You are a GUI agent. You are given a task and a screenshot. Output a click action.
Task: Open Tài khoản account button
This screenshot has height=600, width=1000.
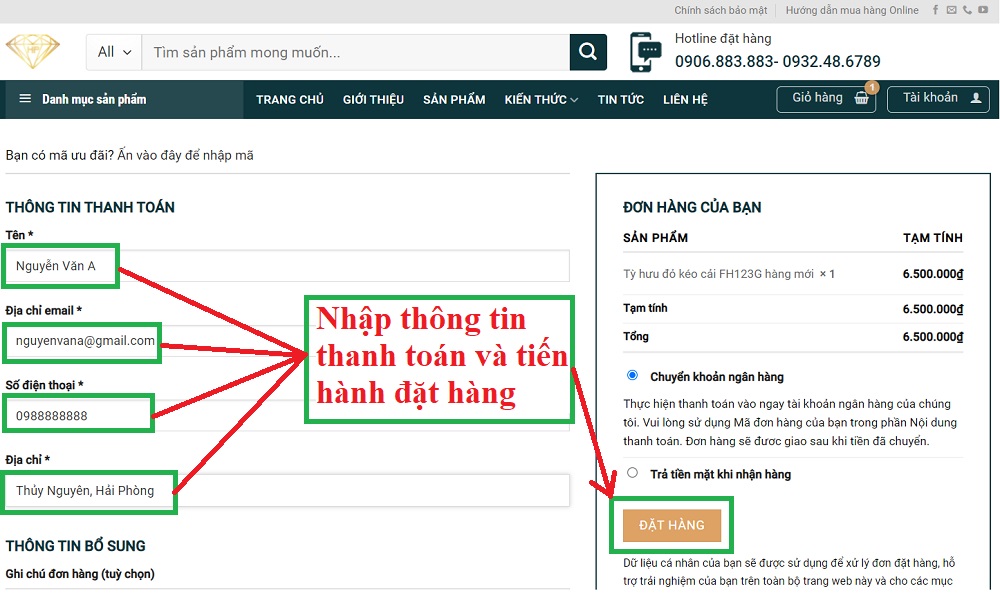tap(938, 99)
